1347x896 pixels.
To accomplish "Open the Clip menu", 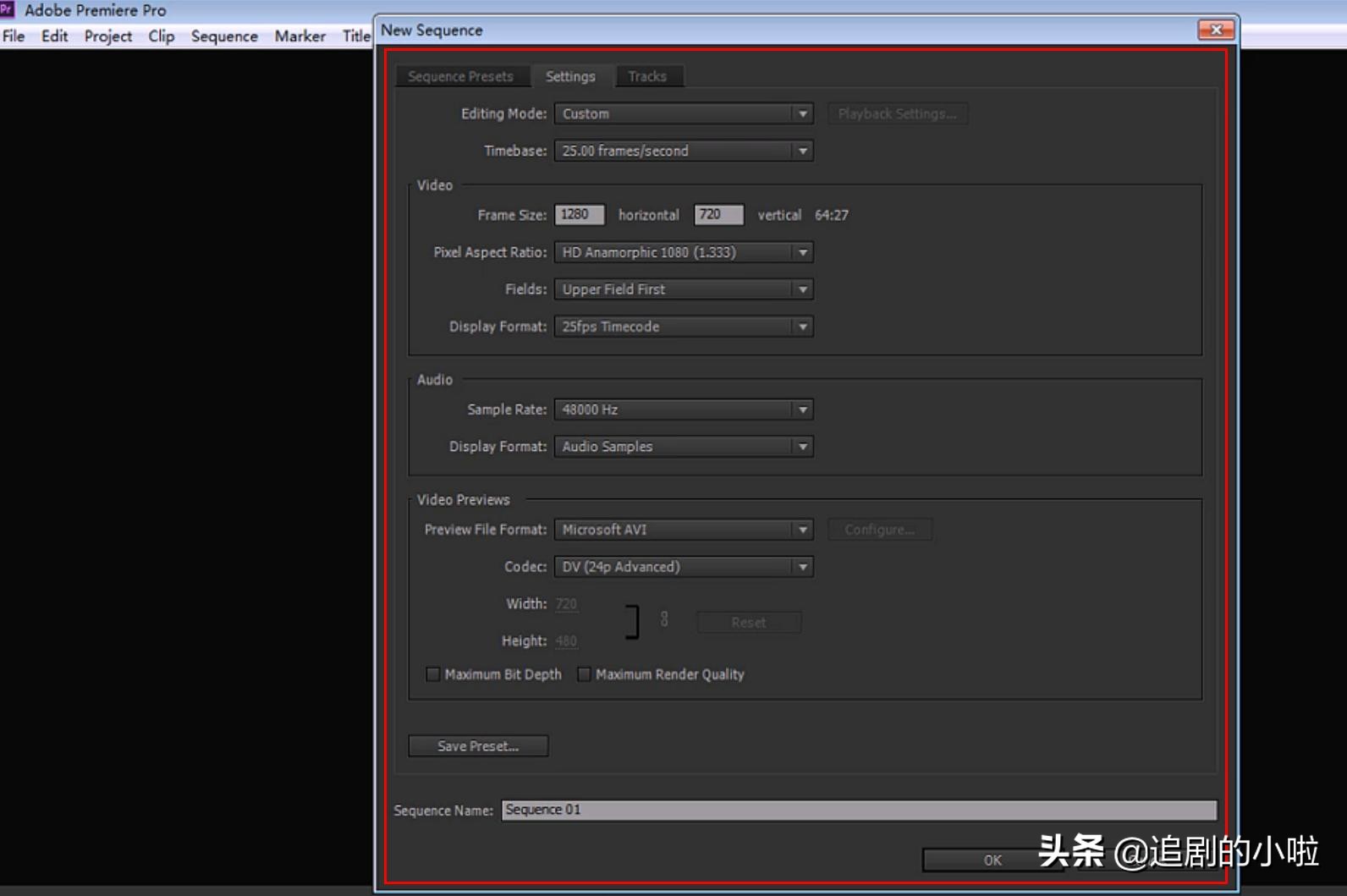I will [161, 36].
